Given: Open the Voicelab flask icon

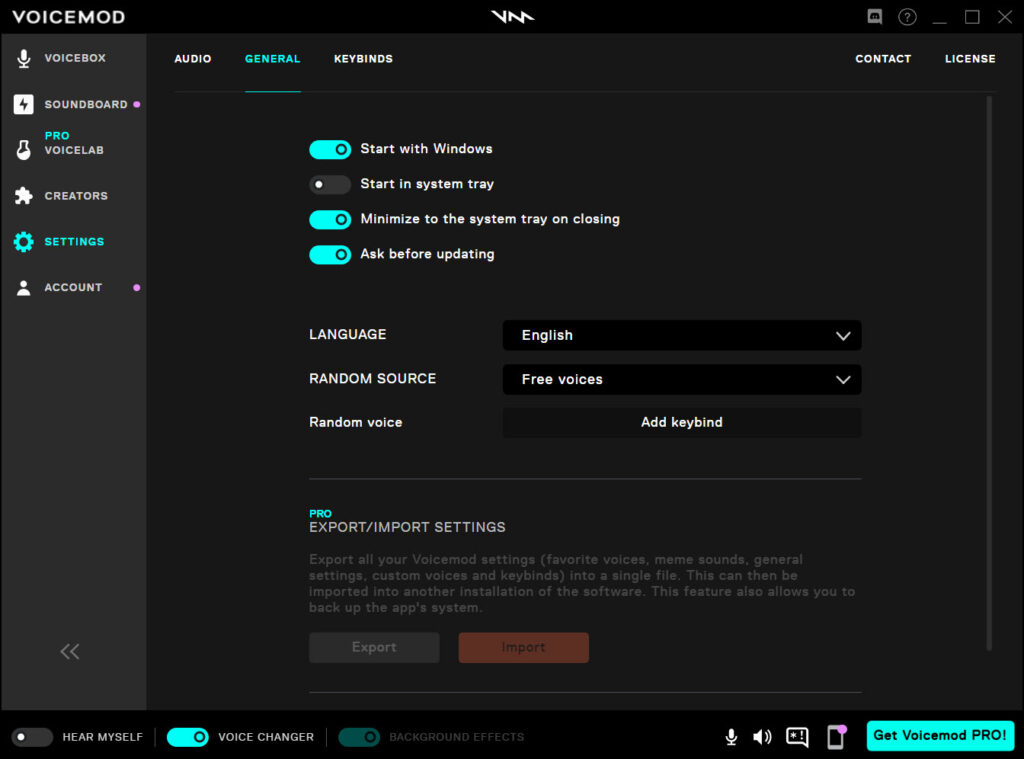Looking at the screenshot, I should pos(24,150).
